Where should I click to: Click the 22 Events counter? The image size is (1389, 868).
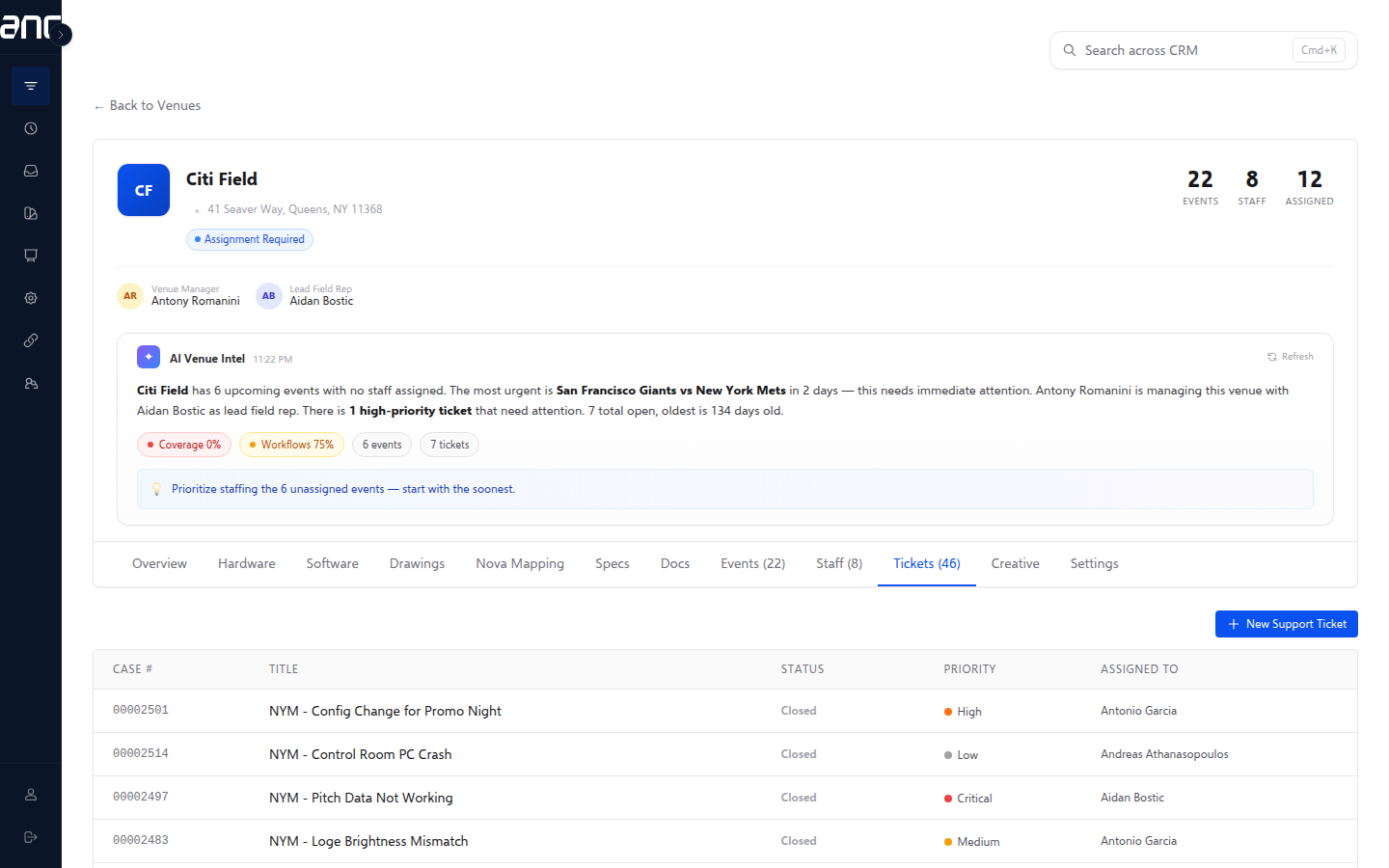click(1201, 186)
